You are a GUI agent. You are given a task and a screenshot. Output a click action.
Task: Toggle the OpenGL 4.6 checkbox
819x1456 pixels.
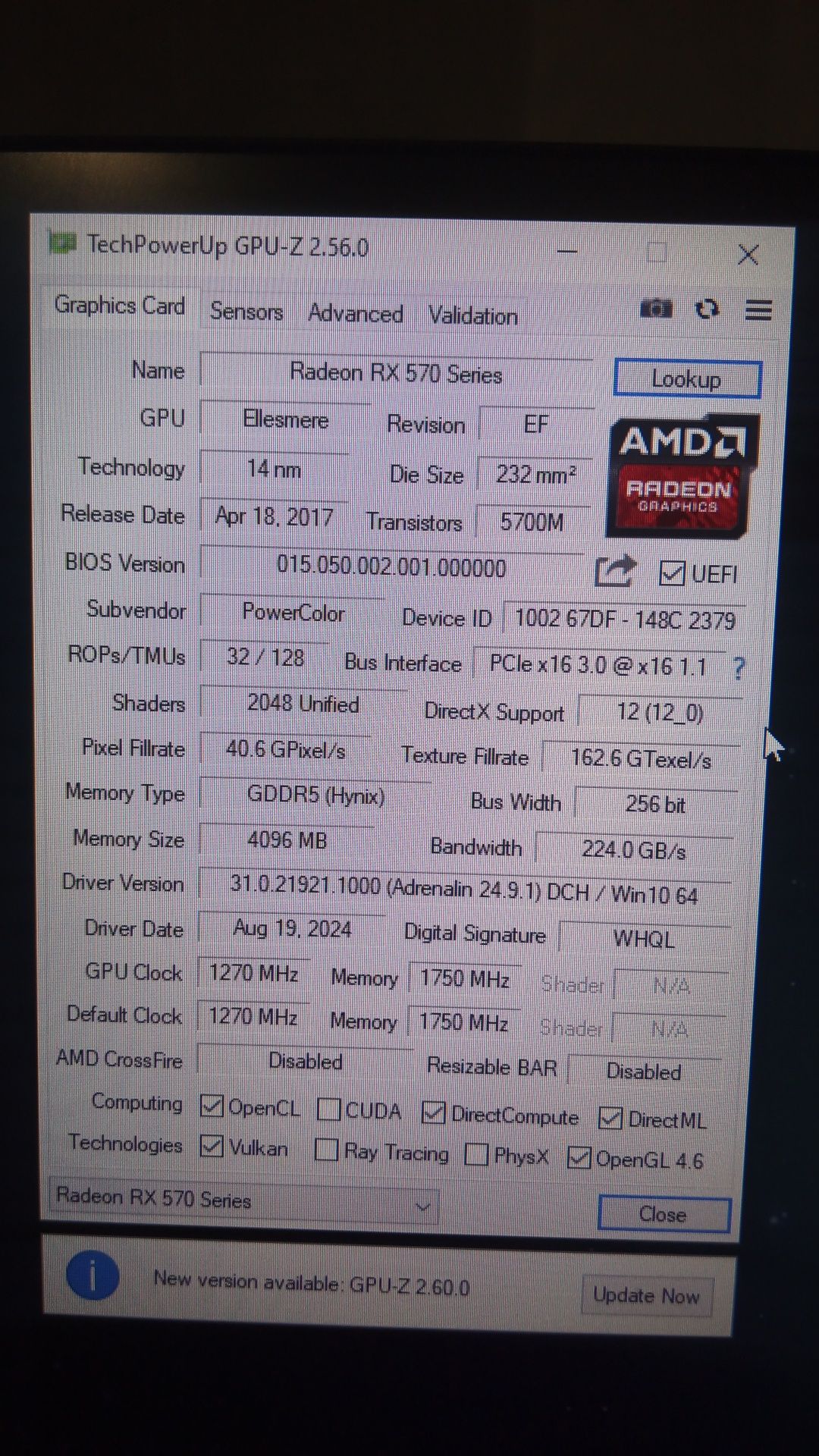coord(579,1157)
